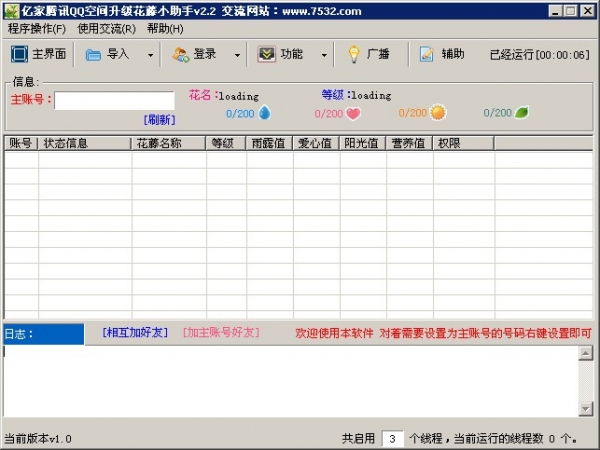Open the 程序操作(F) menu
The height and width of the screenshot is (450, 600).
(x=37, y=29)
